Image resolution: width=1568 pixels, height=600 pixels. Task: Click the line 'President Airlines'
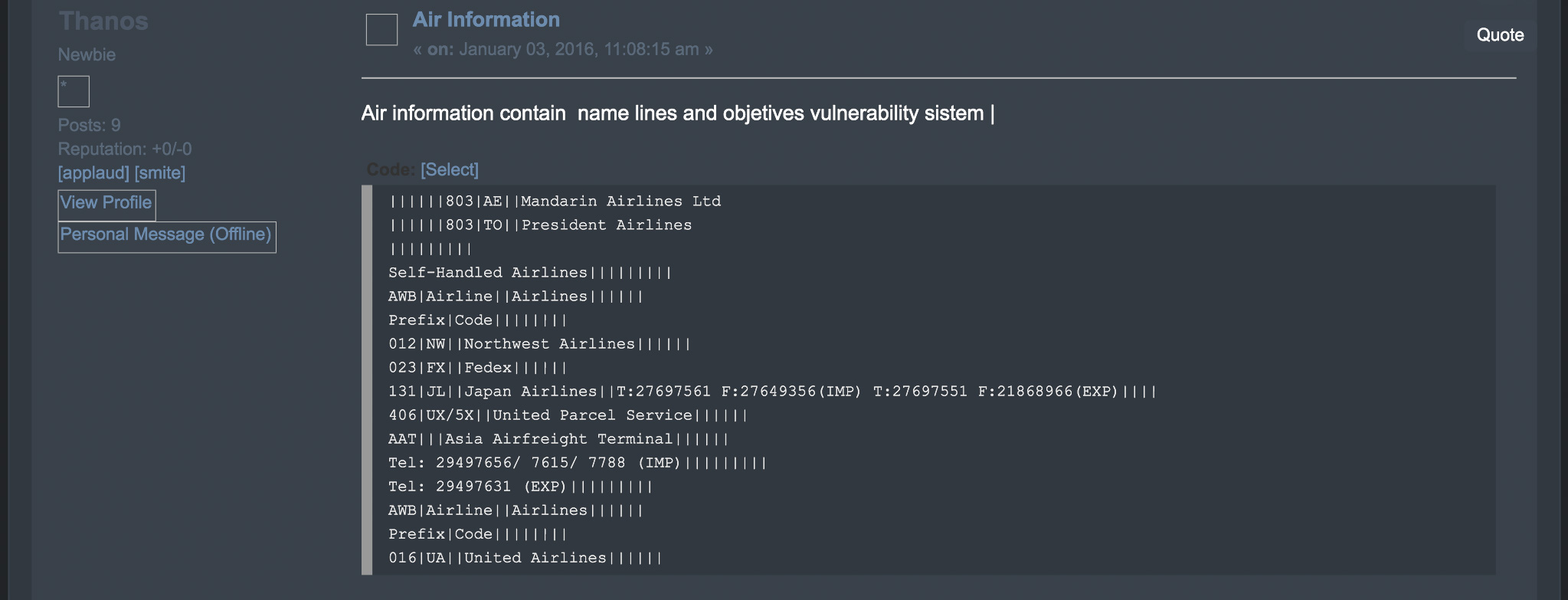point(540,225)
